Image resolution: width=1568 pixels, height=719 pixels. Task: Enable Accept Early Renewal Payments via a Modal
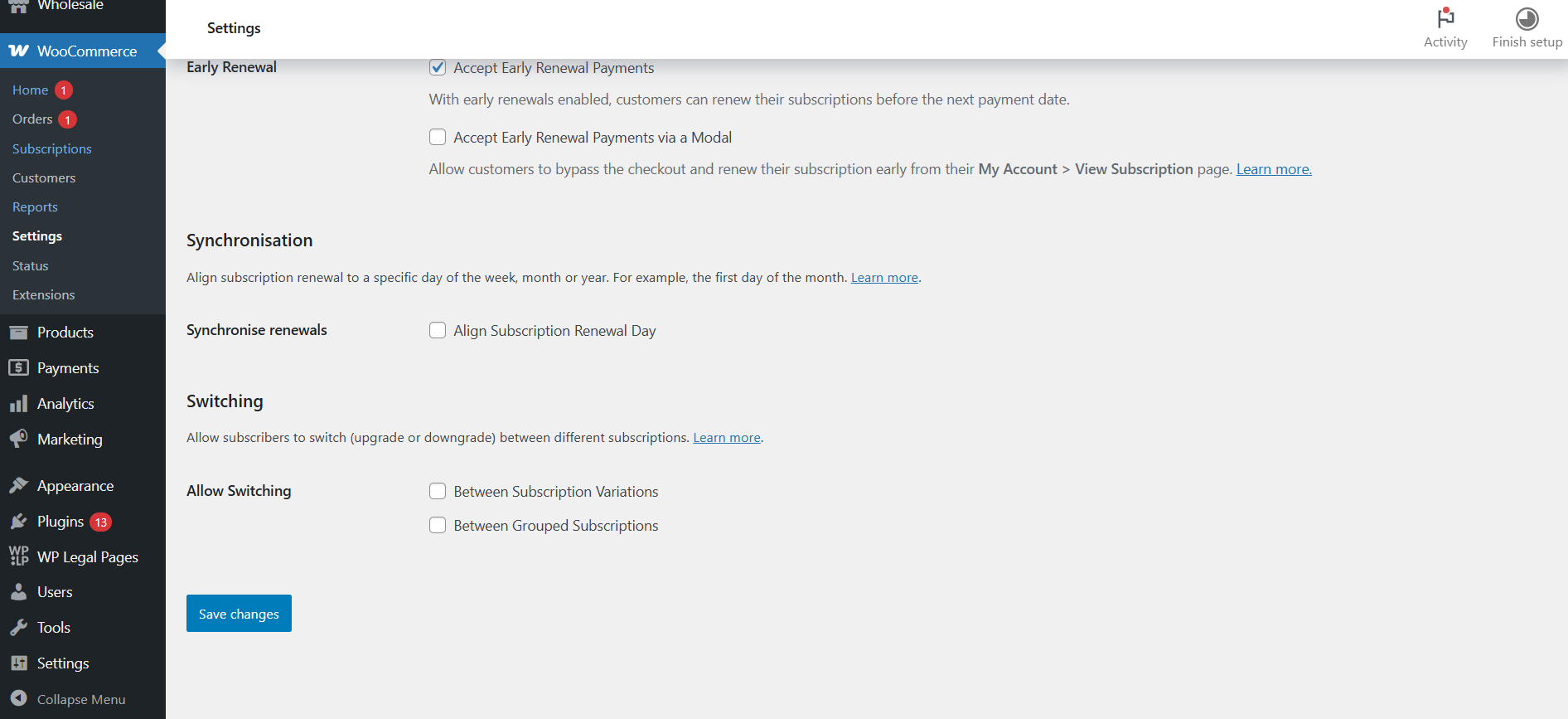[x=438, y=138]
